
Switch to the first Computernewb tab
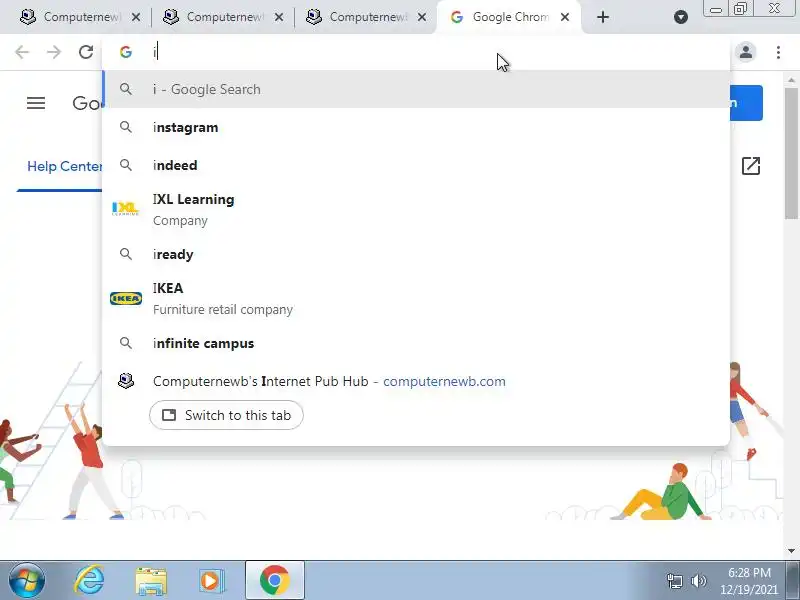pyautogui.click(x=77, y=17)
